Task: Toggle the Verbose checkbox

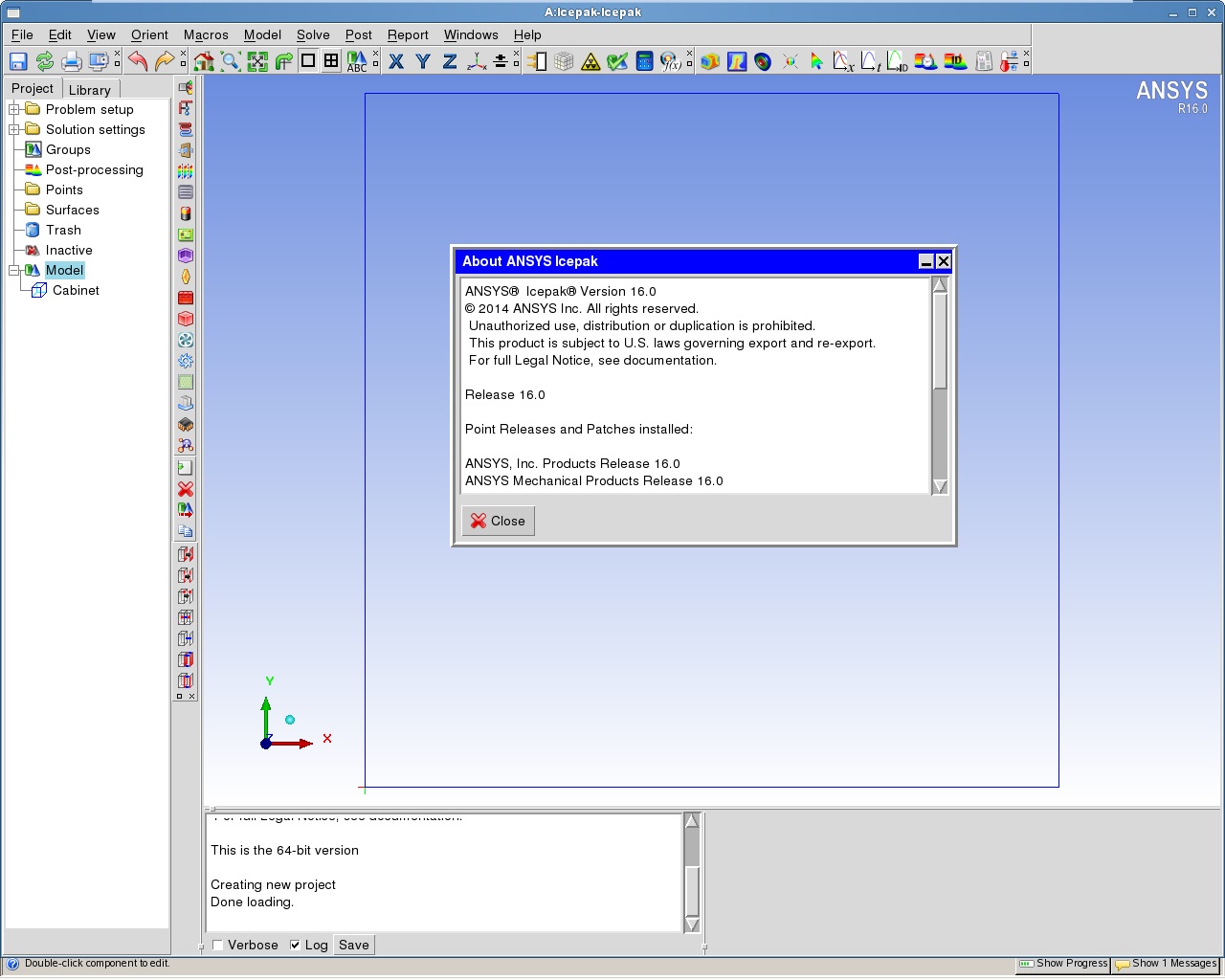Action: [x=218, y=945]
